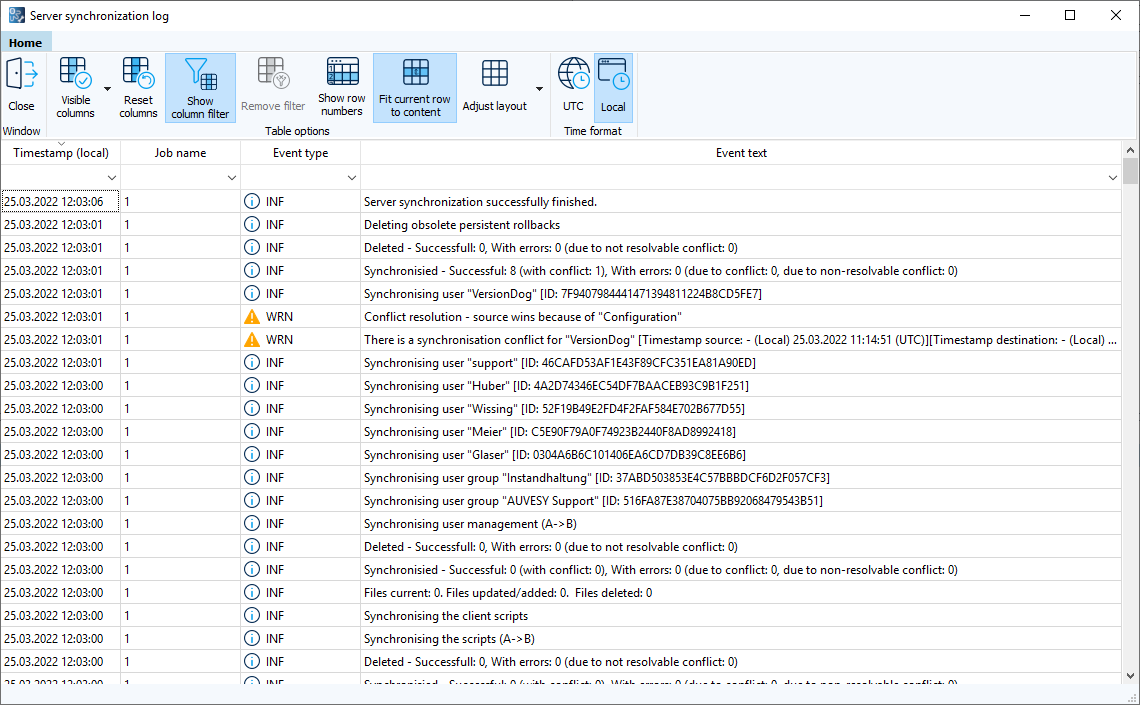The height and width of the screenshot is (705, 1140).
Task: Open the Timestamp column filter dropdown
Action: click(x=111, y=177)
